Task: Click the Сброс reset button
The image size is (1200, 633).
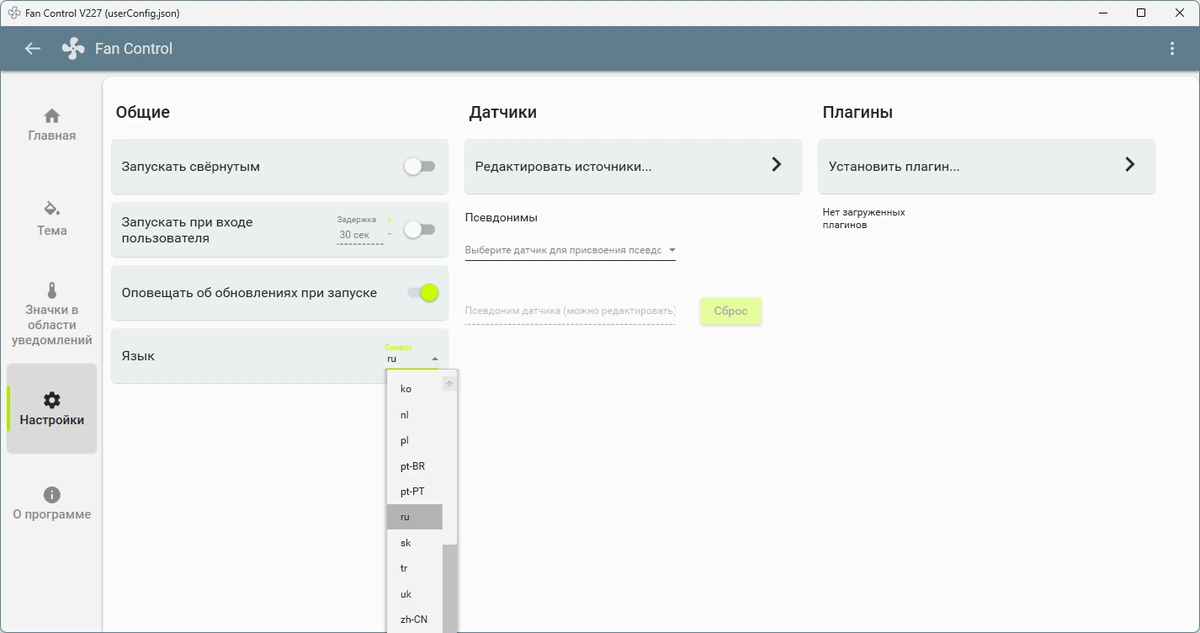Action: (731, 311)
